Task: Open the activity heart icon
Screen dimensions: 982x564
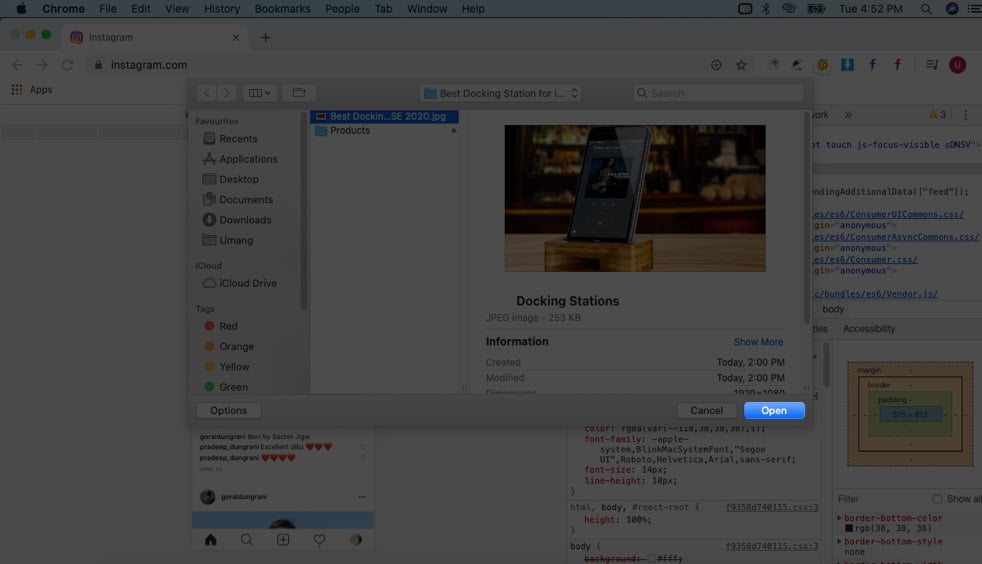Action: coord(319,540)
